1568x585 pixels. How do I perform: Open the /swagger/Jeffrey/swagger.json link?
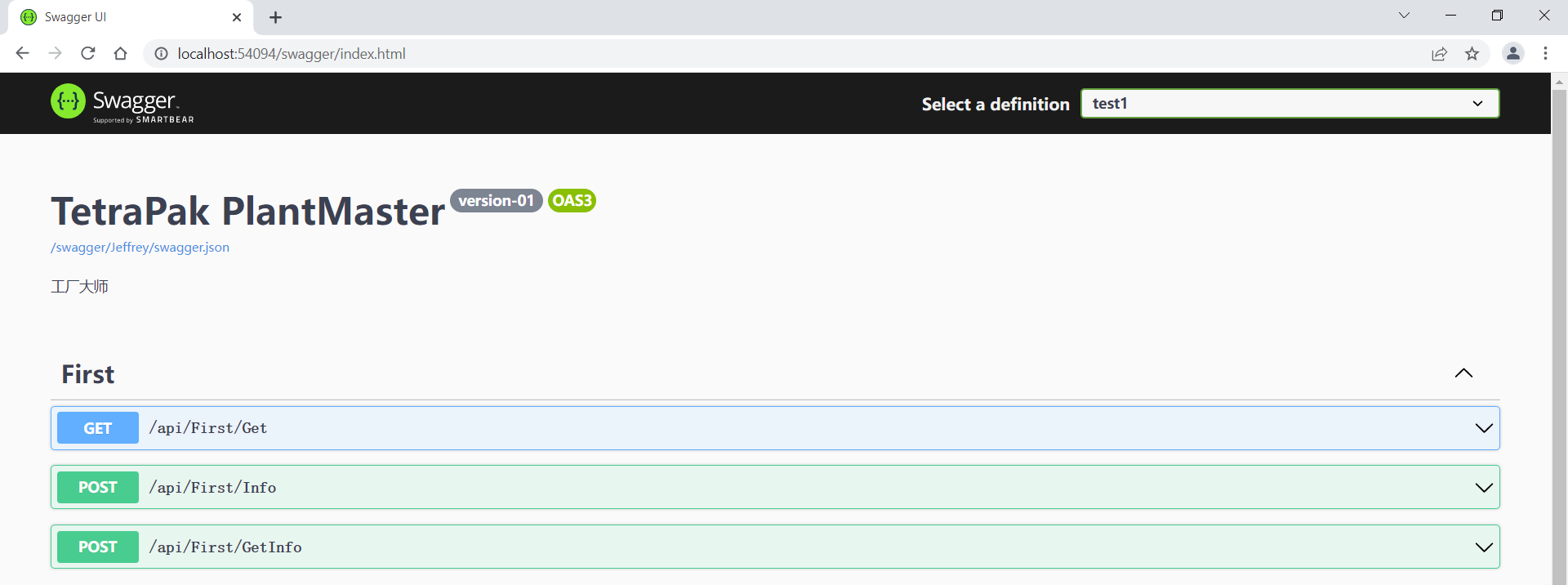click(x=140, y=248)
